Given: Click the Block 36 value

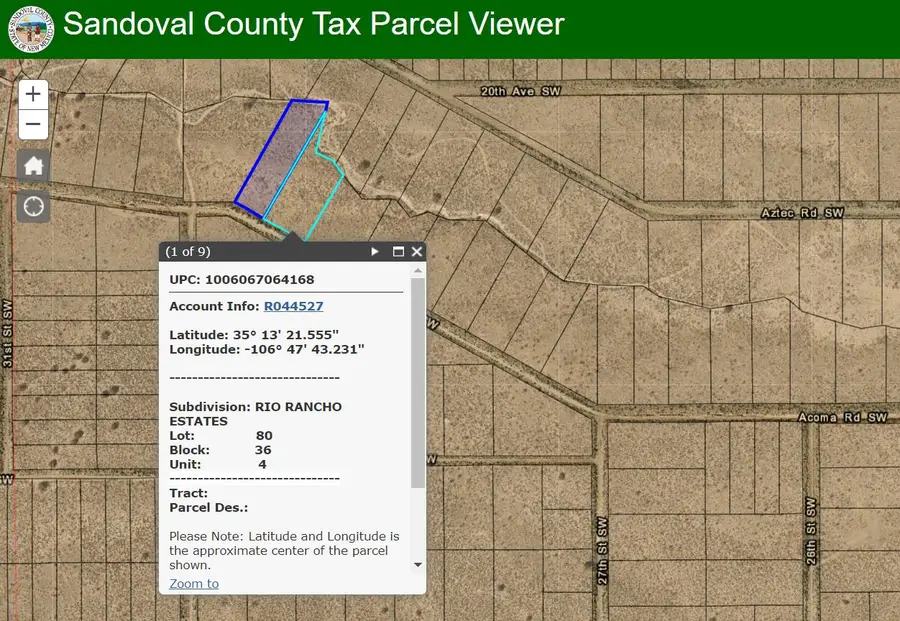Looking at the screenshot, I should pos(263,450).
